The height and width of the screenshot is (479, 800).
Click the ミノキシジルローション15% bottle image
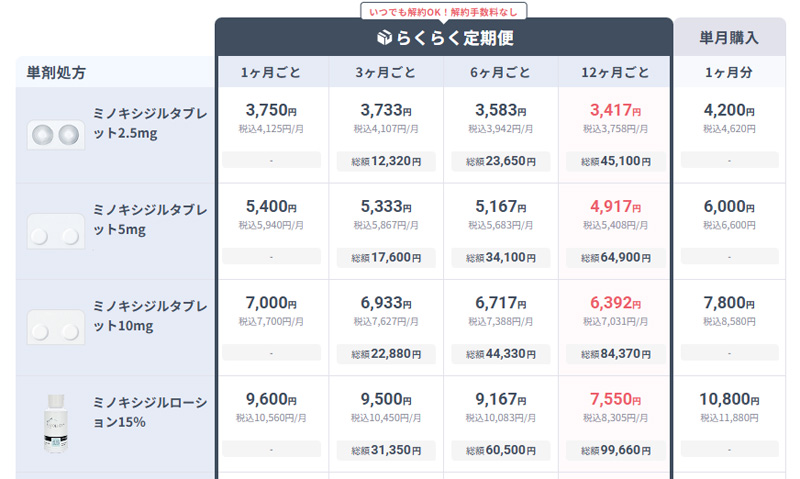pos(55,424)
